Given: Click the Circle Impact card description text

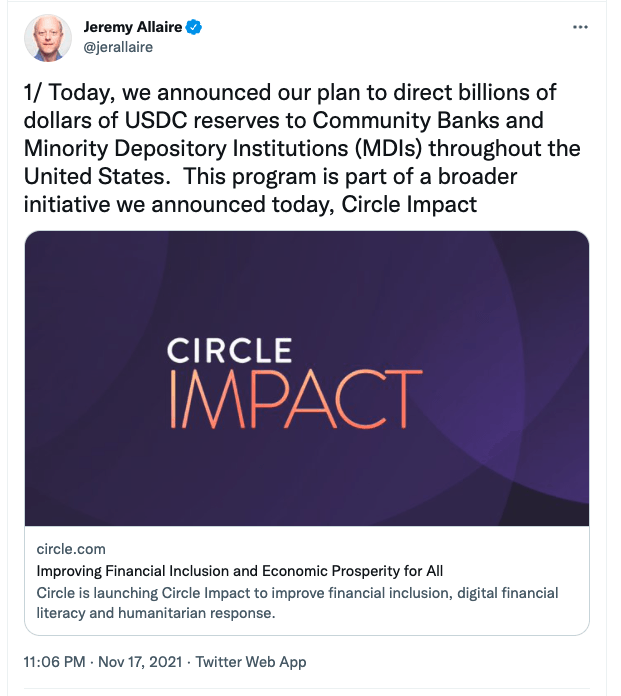Looking at the screenshot, I should coord(297,603).
